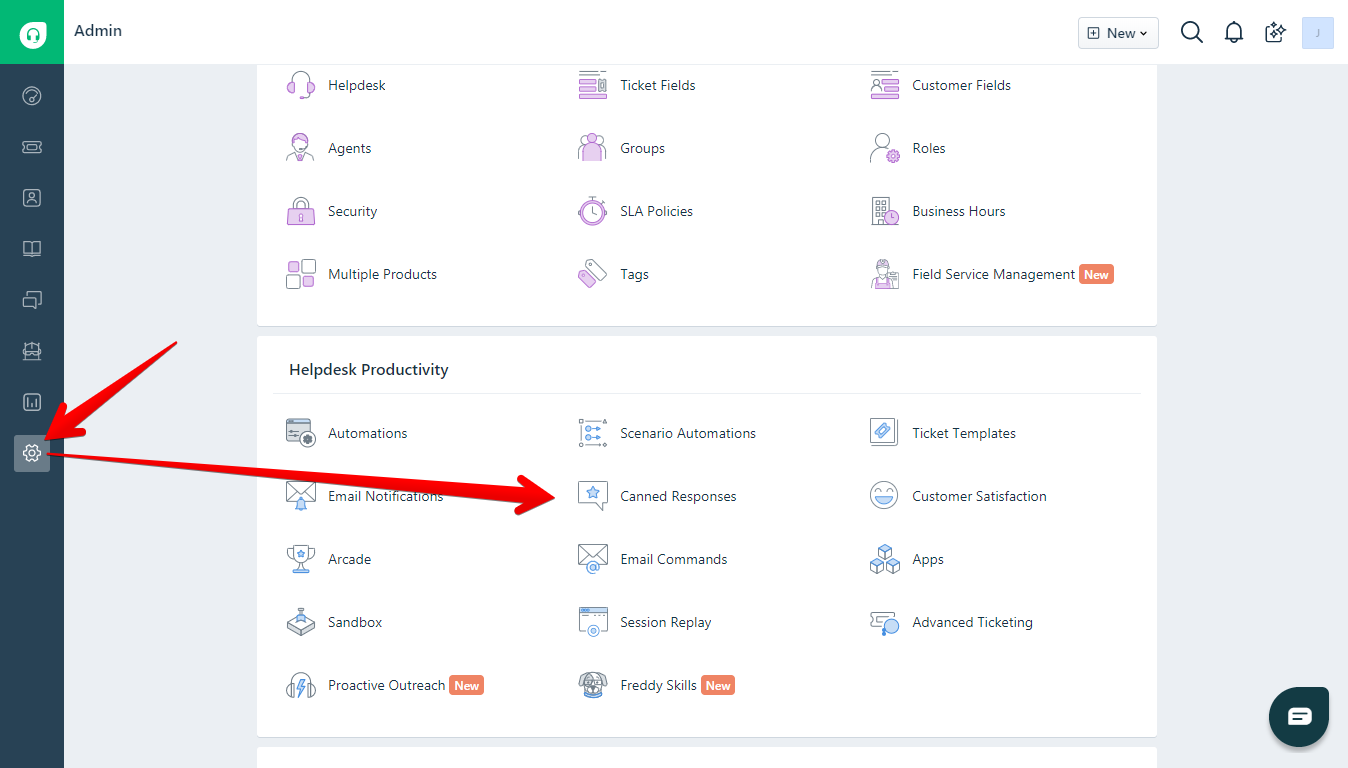The width and height of the screenshot is (1348, 768).
Task: Open the Helpdesk settings link
Action: [x=357, y=85]
